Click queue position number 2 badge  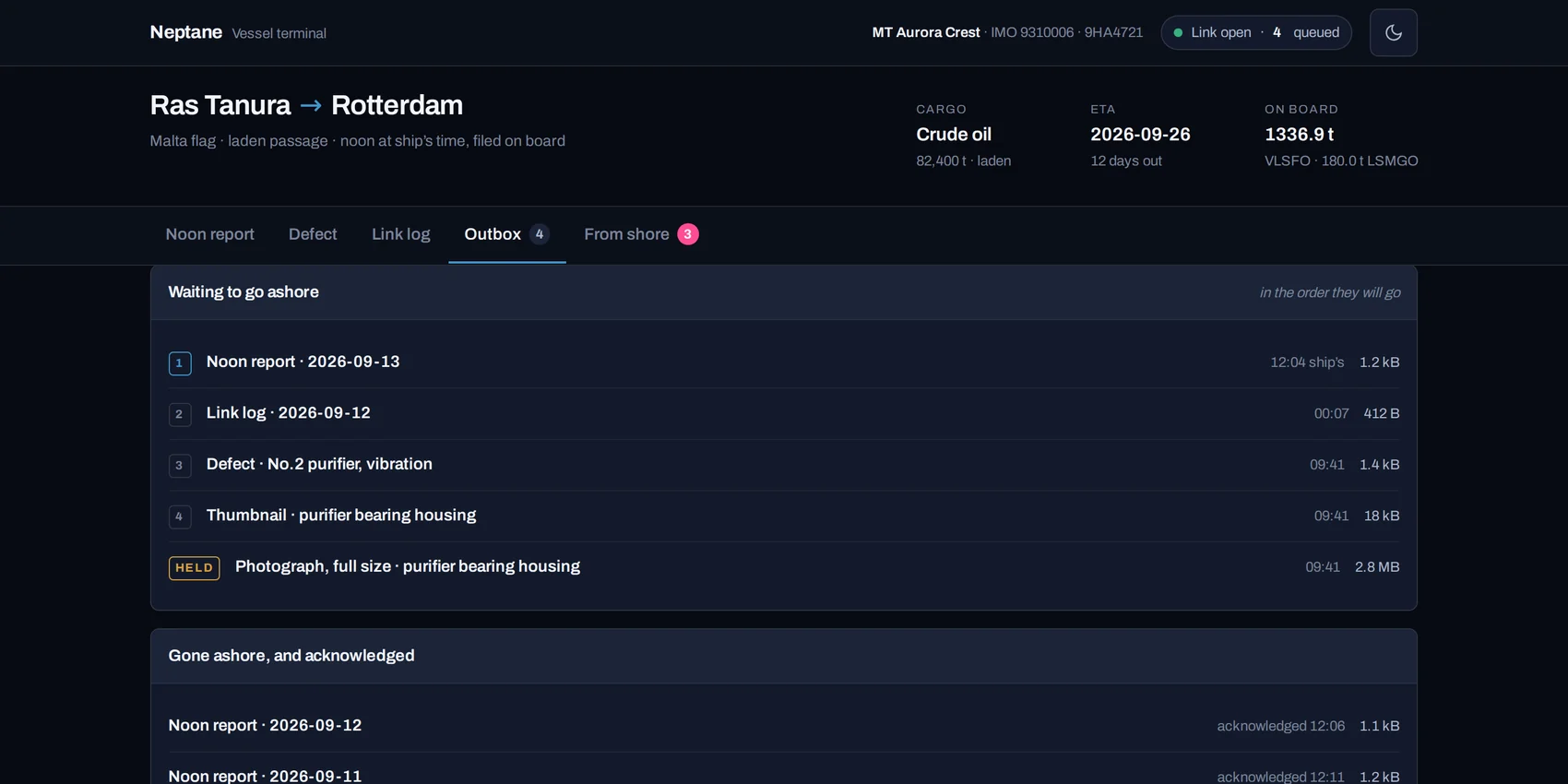click(x=180, y=414)
